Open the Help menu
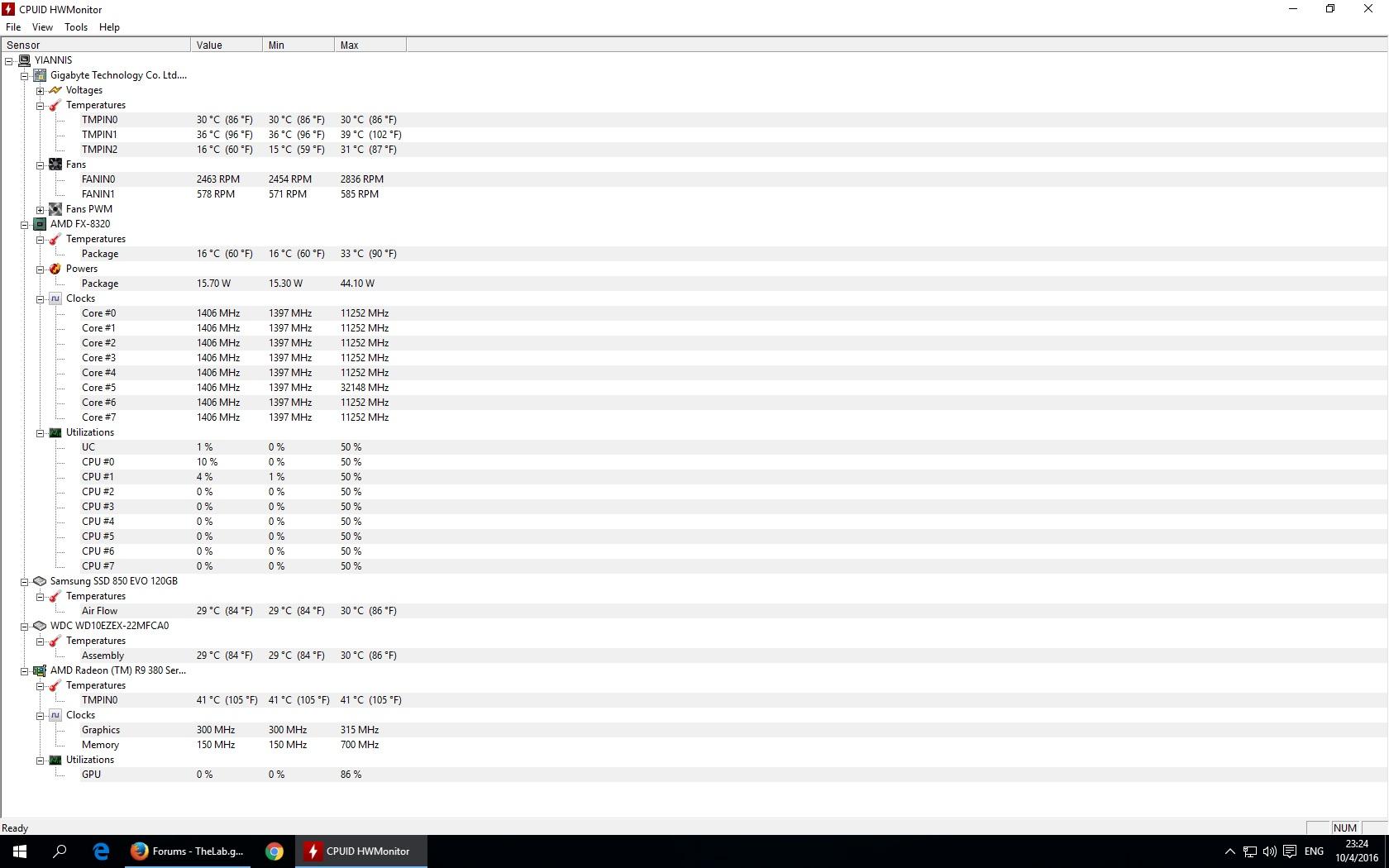1389x868 pixels. click(109, 27)
